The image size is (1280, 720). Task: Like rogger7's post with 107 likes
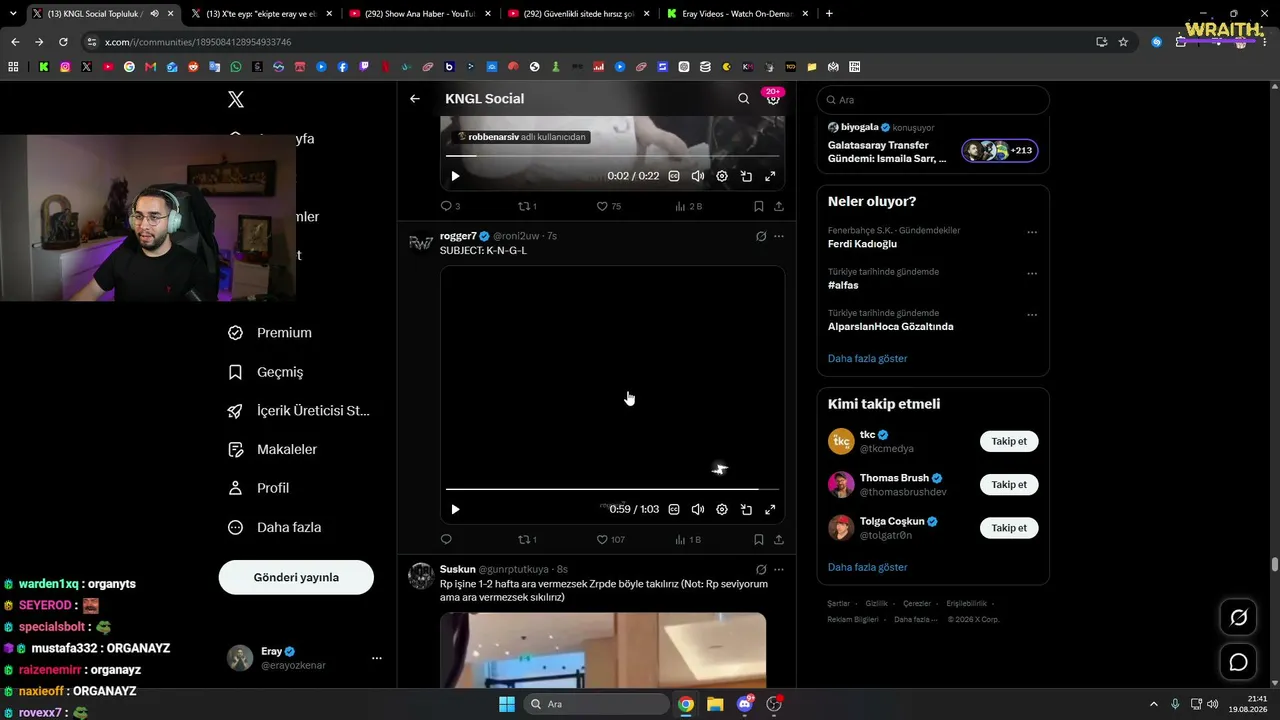[611, 539]
